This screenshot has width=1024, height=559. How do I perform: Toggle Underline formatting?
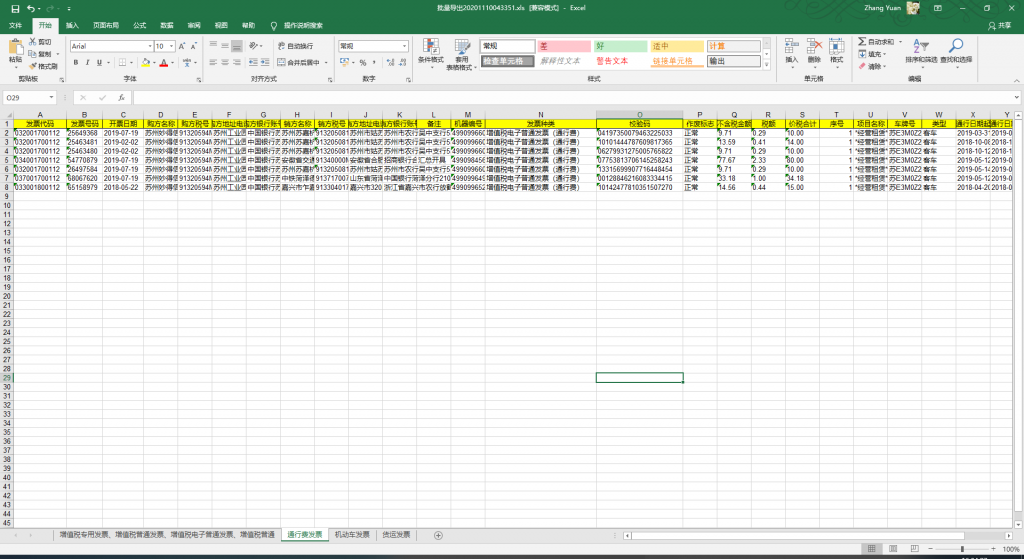[99, 63]
